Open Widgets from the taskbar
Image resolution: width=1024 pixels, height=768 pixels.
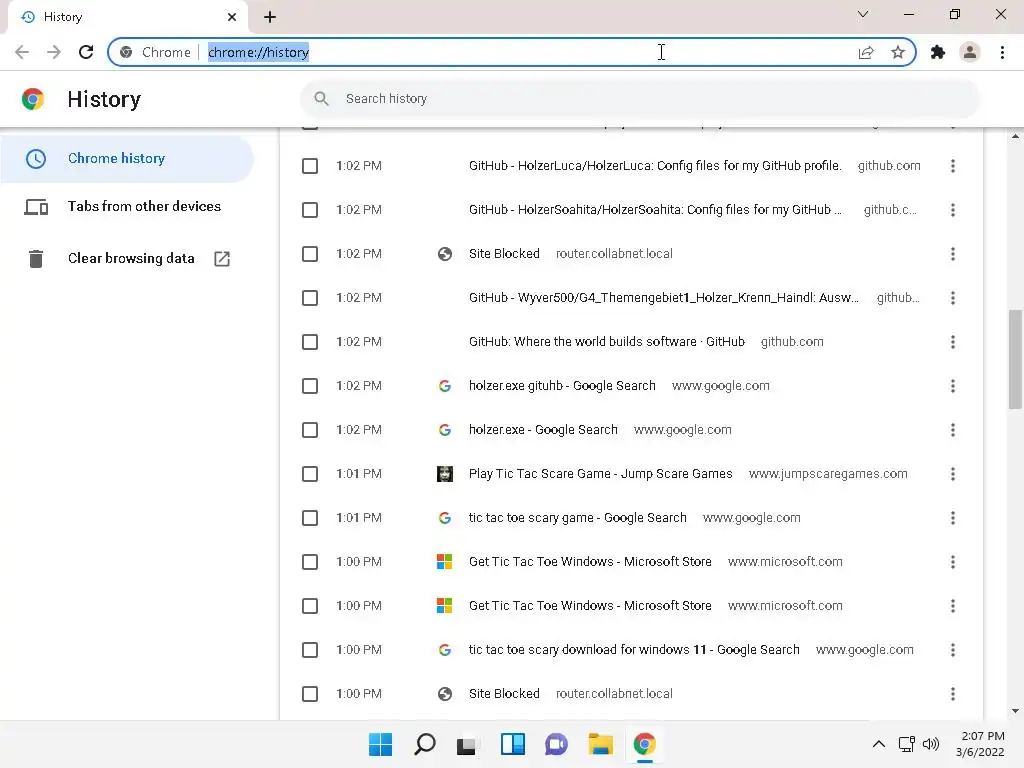(x=513, y=744)
